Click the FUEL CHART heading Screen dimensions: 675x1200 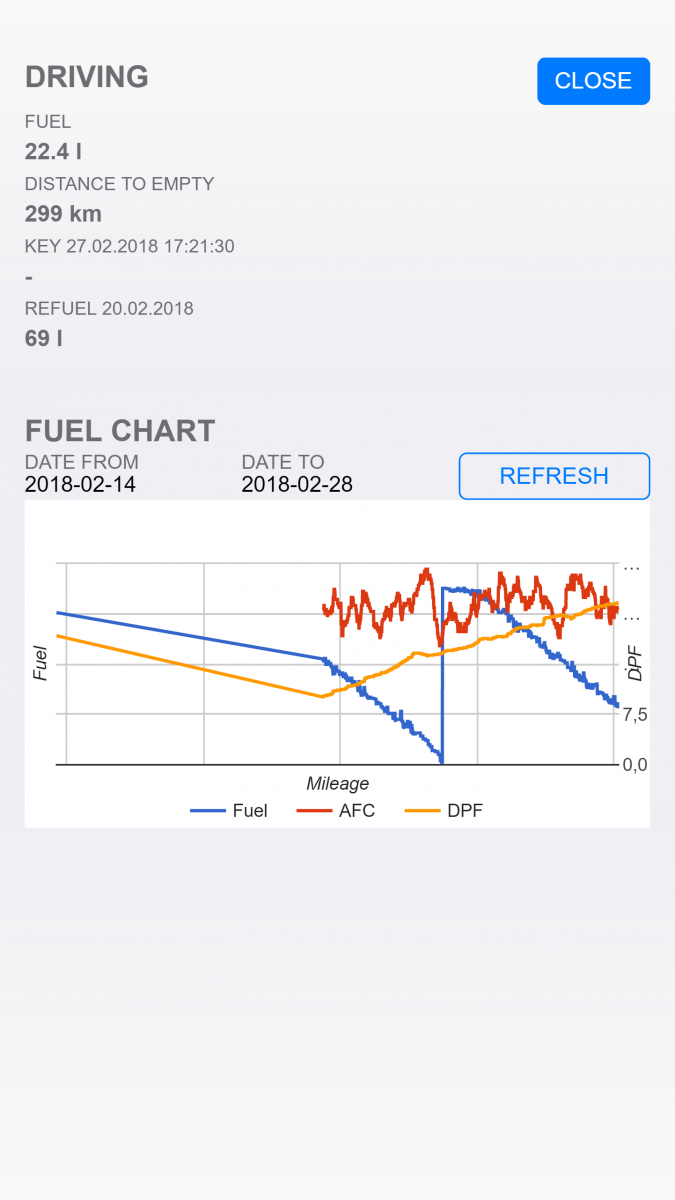[x=120, y=431]
